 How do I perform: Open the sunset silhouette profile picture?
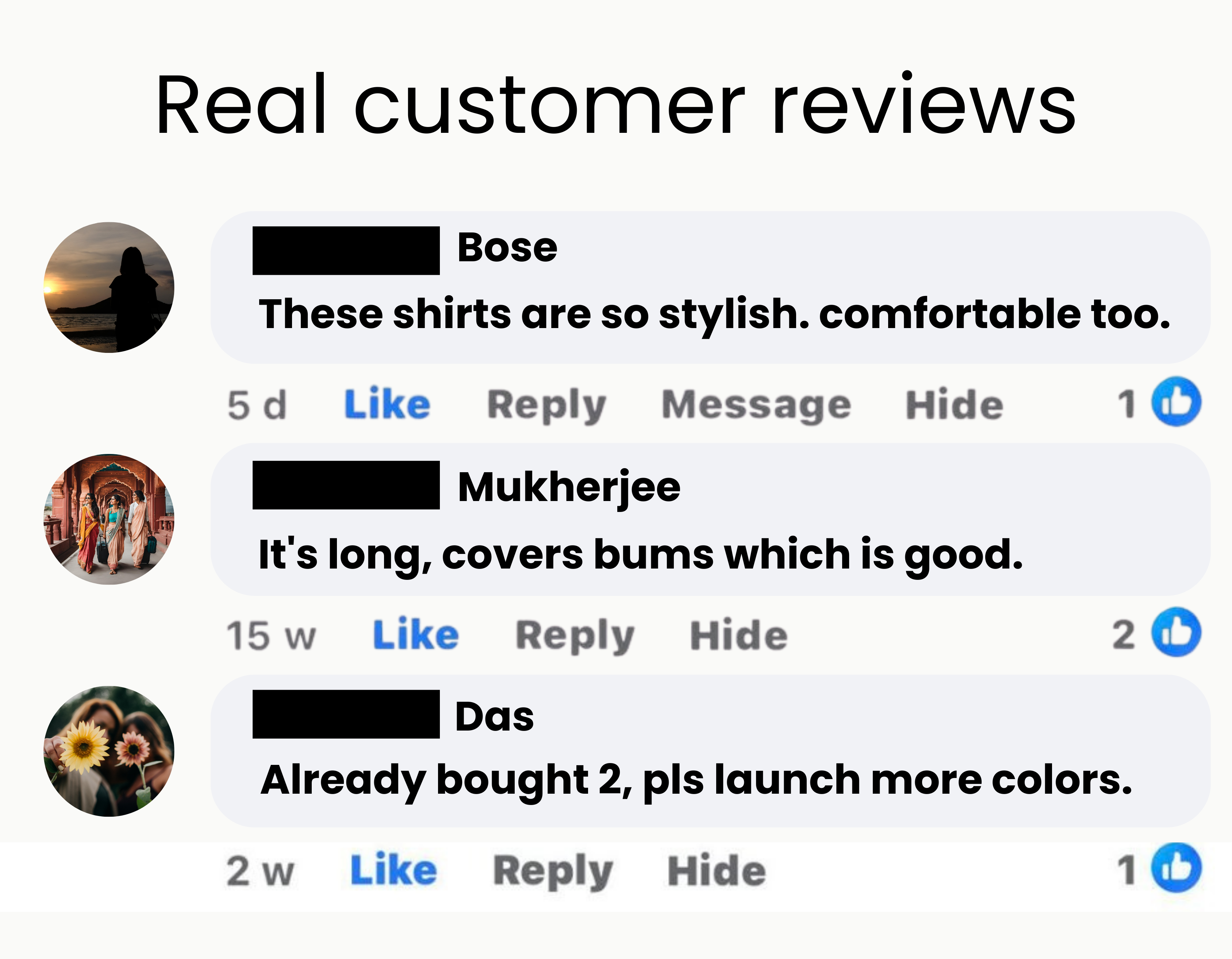[x=109, y=288]
